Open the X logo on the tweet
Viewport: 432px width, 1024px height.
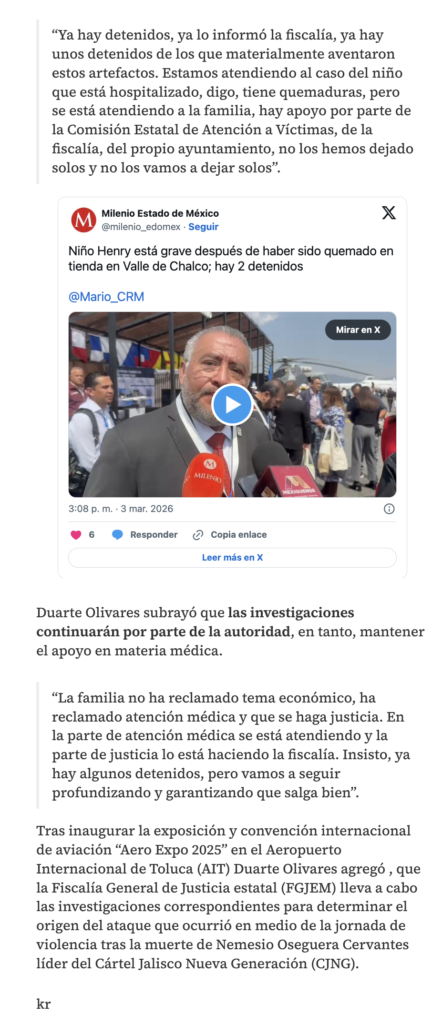pyautogui.click(x=388, y=213)
